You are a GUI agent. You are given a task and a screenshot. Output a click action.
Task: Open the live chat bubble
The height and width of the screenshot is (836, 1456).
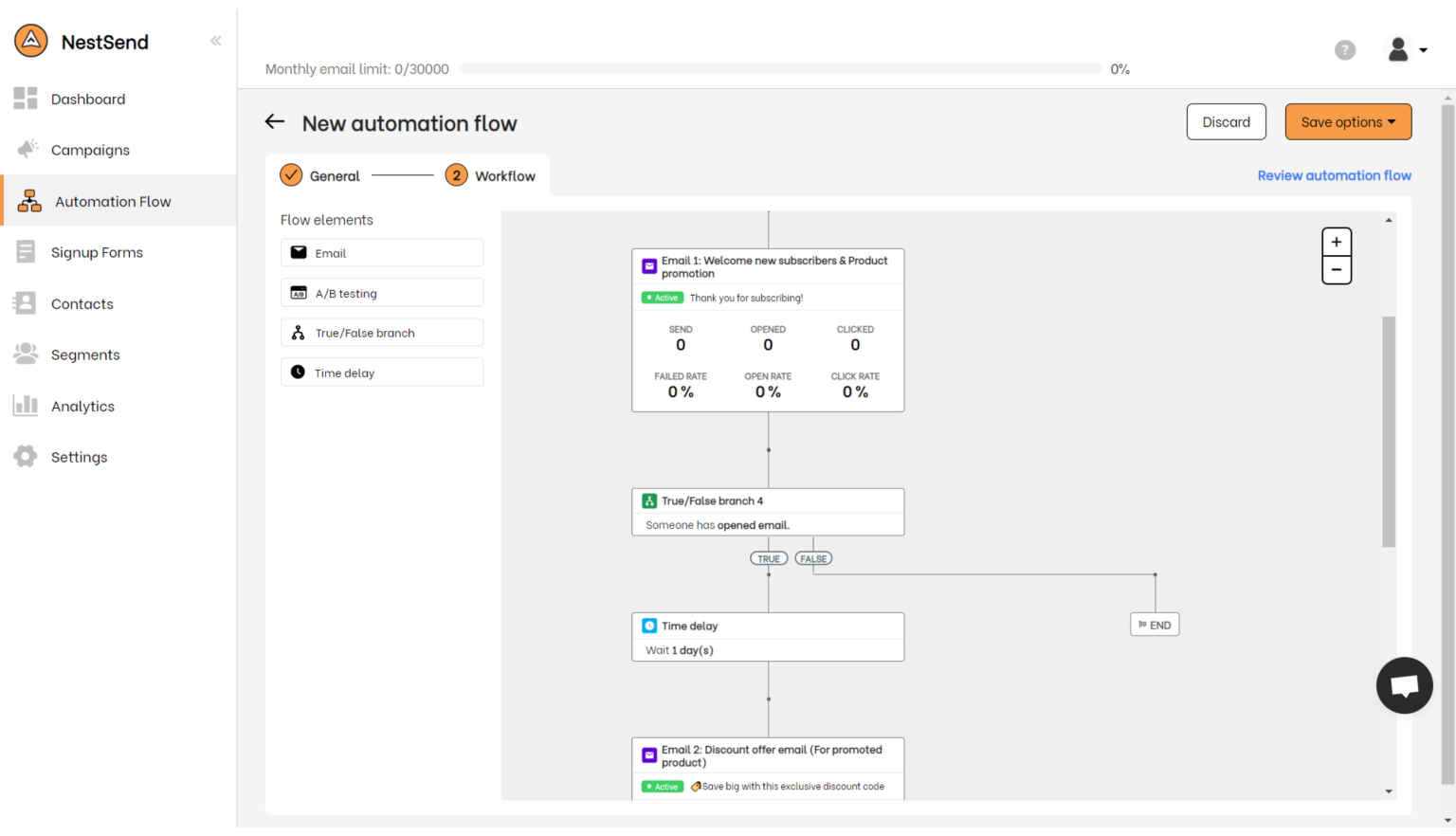point(1404,685)
